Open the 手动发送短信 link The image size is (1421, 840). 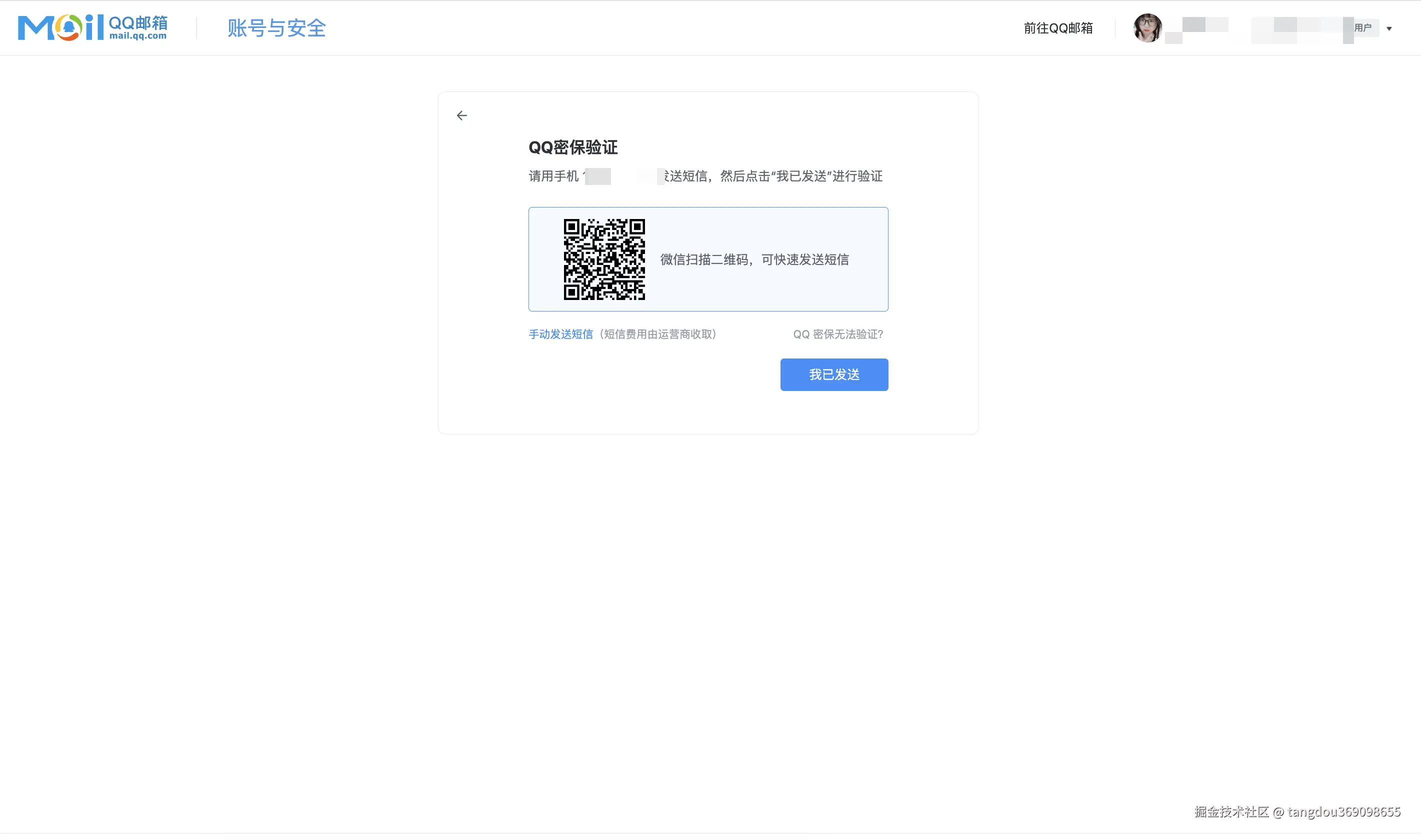(560, 334)
